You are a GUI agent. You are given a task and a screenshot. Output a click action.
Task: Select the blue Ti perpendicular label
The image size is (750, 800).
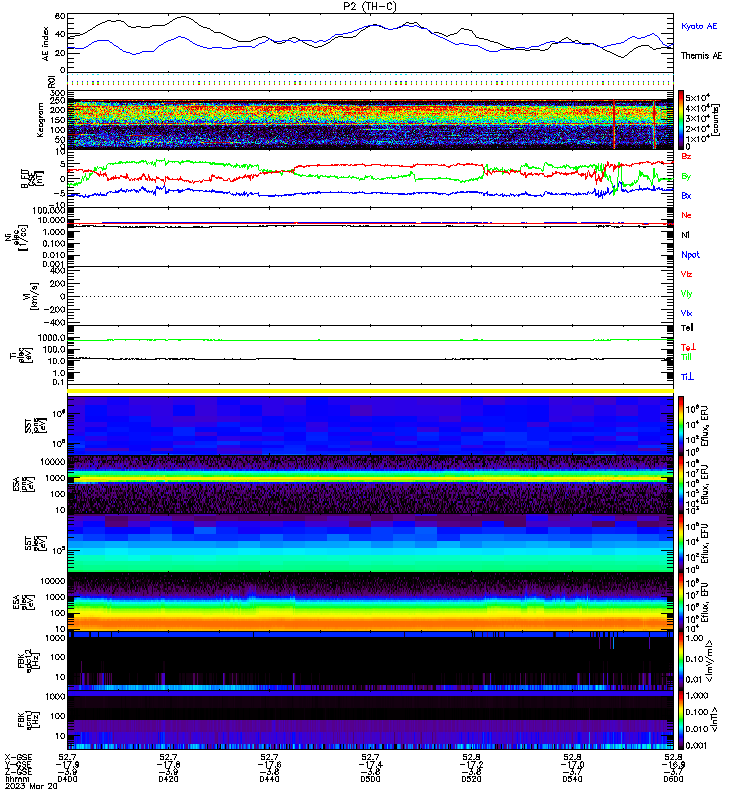pyautogui.click(x=687, y=377)
